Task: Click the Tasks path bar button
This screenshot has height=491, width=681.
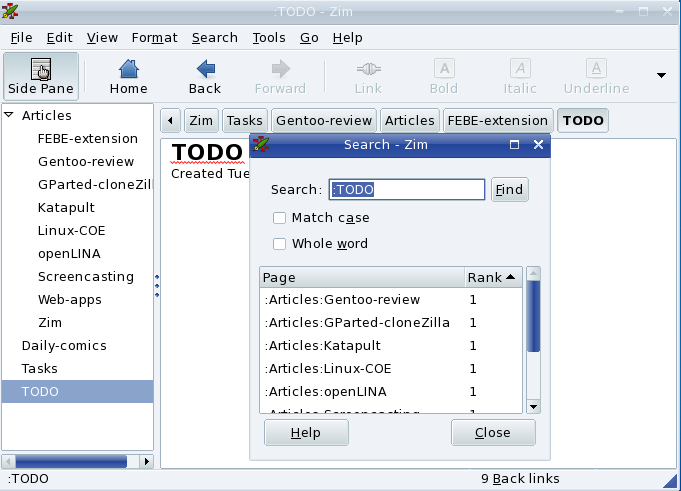Action: [x=245, y=120]
